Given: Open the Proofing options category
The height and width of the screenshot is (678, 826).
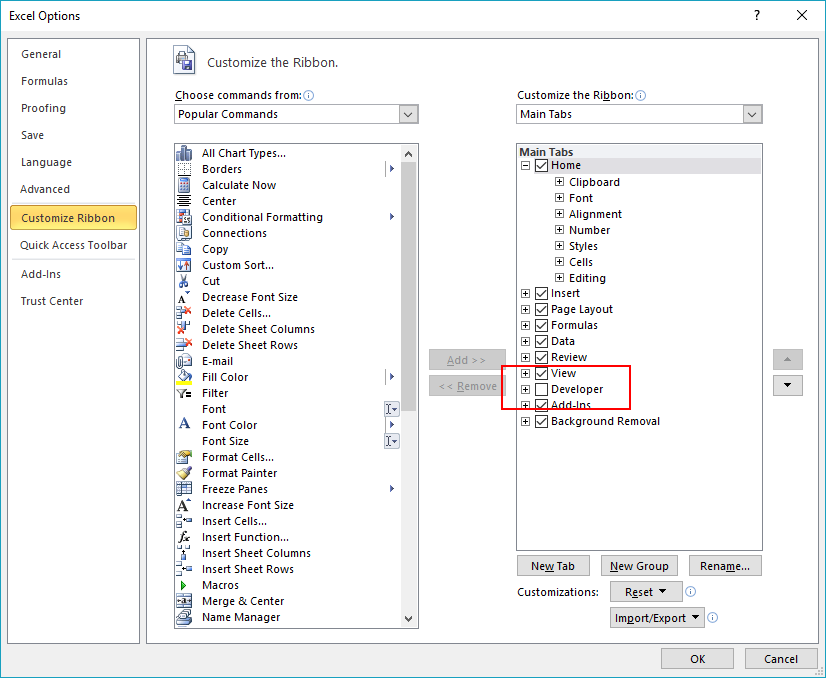Looking at the screenshot, I should (x=43, y=108).
